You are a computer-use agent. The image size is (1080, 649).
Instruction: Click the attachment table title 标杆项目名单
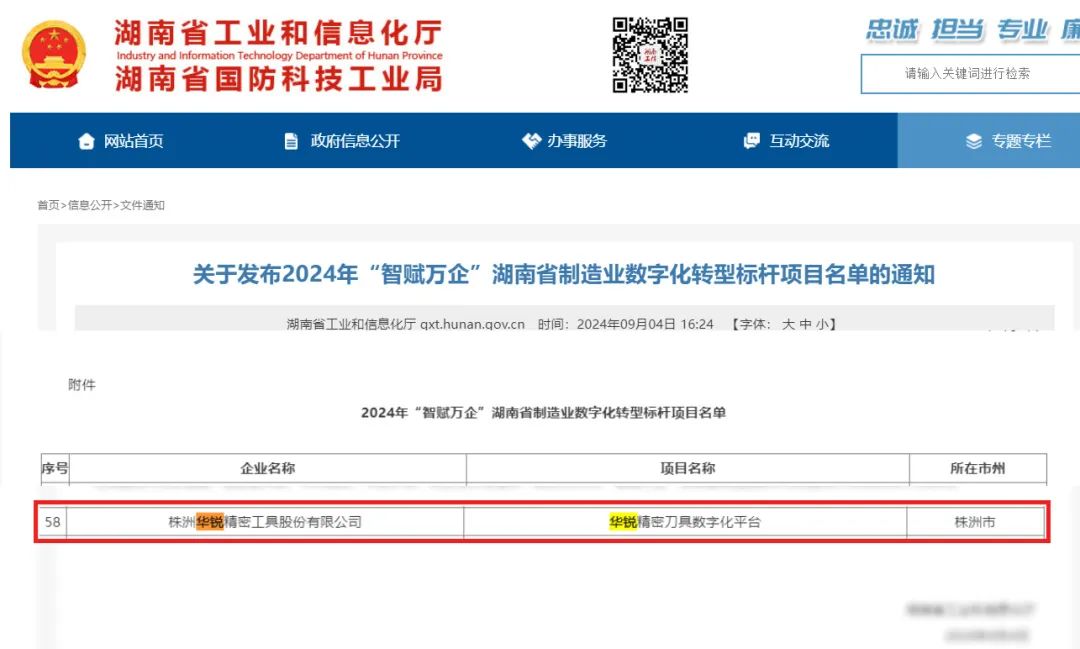pyautogui.click(x=543, y=413)
